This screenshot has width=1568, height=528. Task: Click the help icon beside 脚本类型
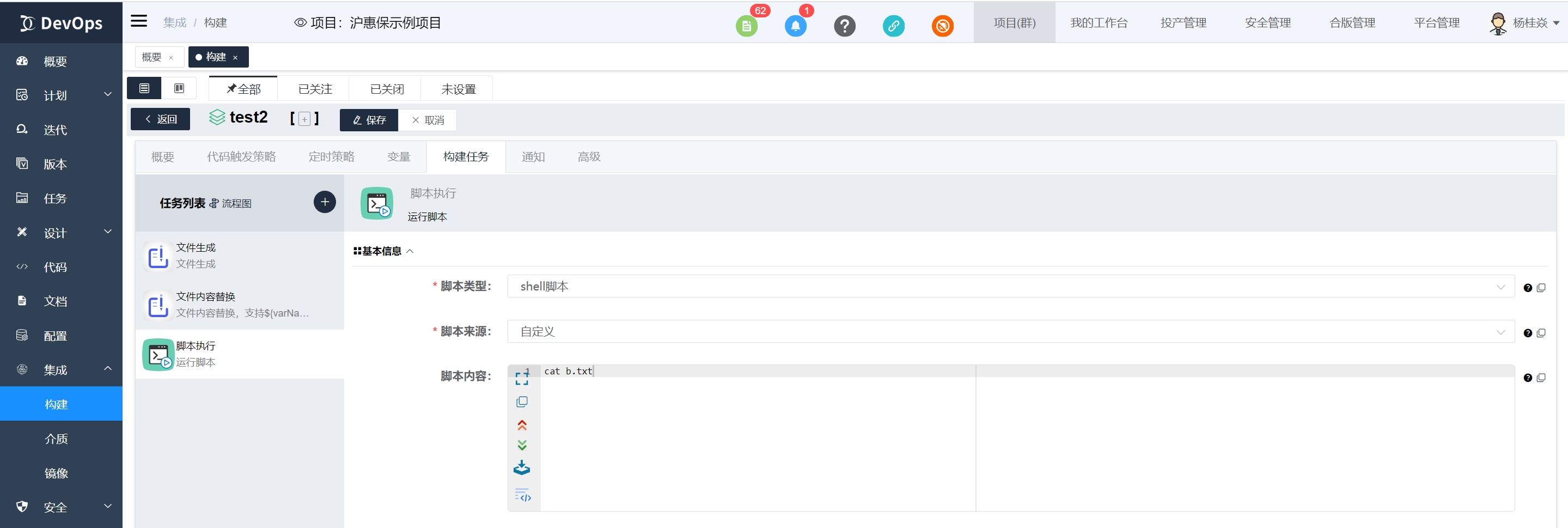[x=1527, y=288]
